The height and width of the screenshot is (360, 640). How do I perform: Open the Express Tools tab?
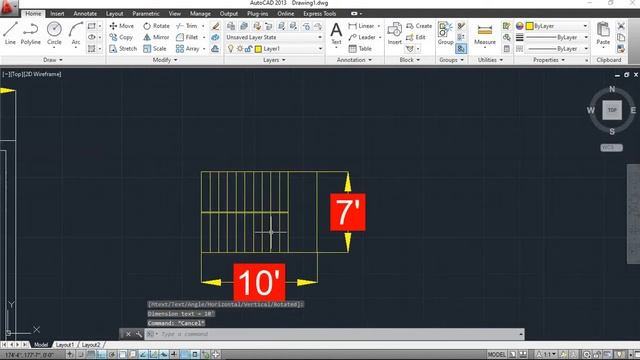click(319, 13)
